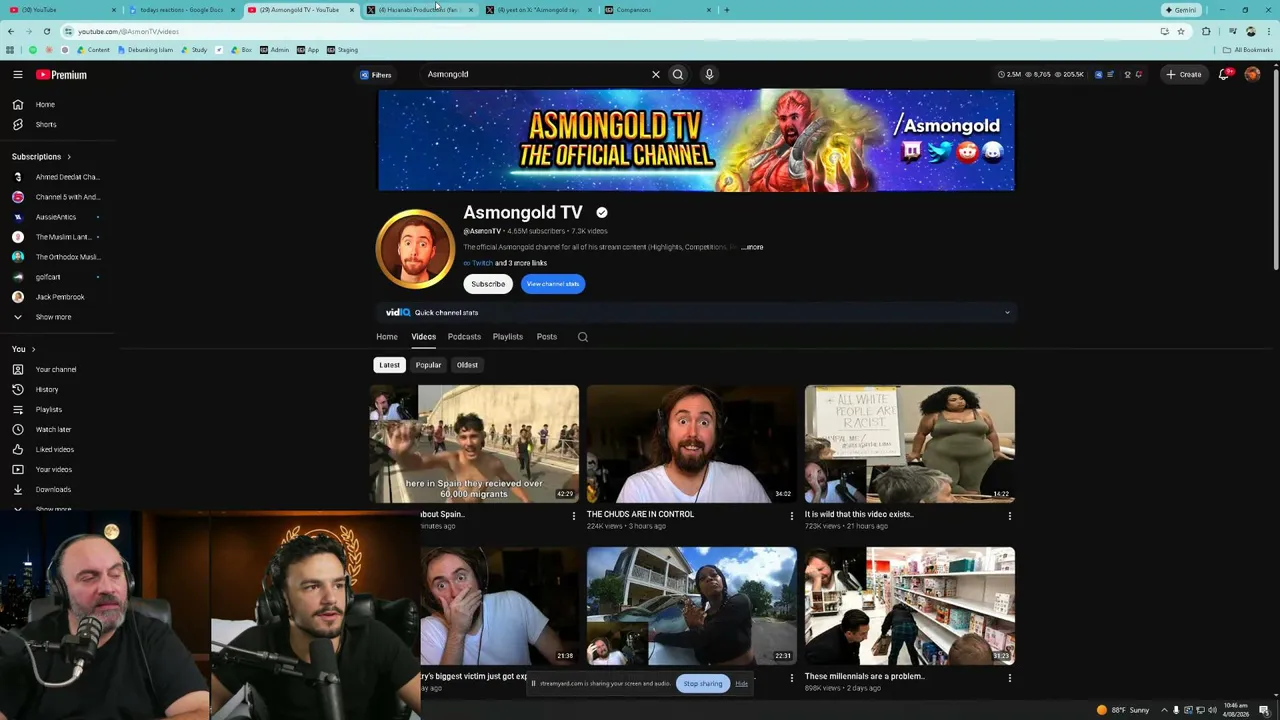The image size is (1280, 720).
Task: Open the Chrome three-dot menu
Action: point(1268,31)
